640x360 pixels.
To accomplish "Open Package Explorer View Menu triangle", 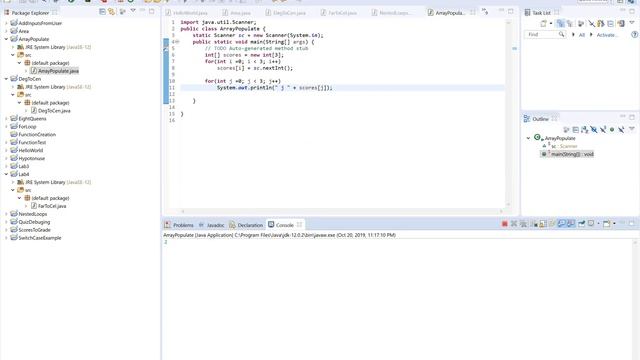I will point(133,11).
